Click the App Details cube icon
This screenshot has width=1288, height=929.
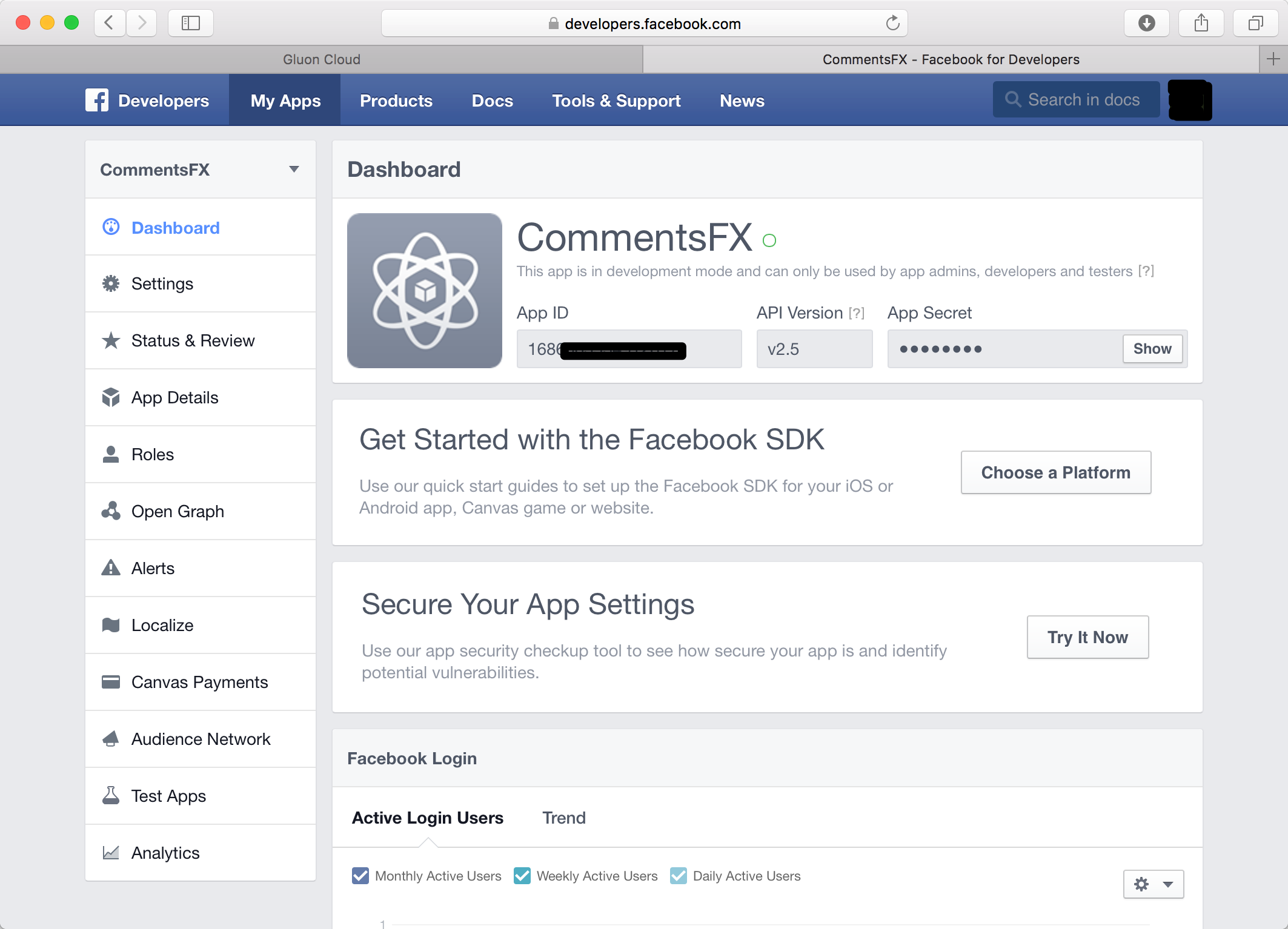(111, 397)
